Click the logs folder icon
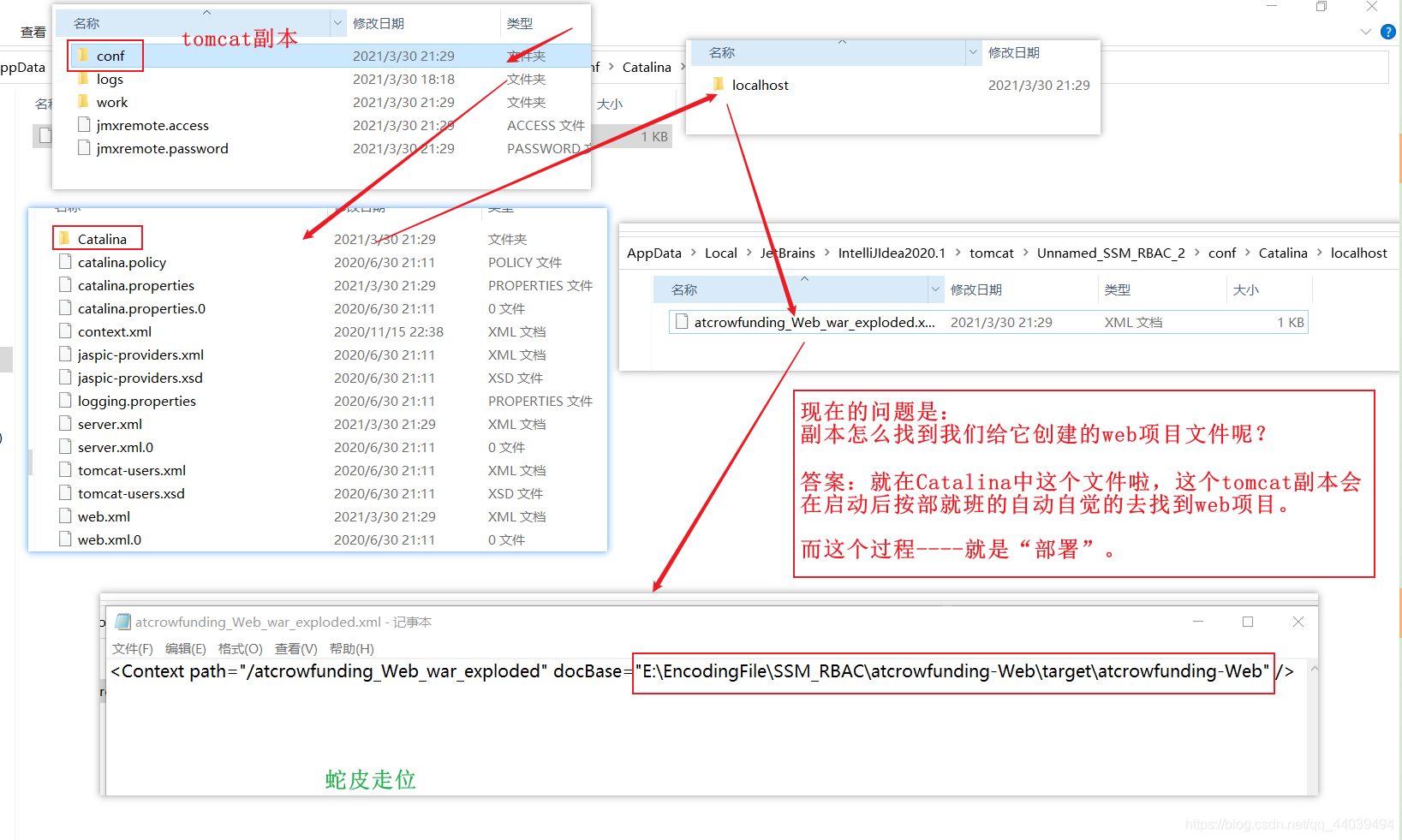This screenshot has width=1402, height=840. 83,79
